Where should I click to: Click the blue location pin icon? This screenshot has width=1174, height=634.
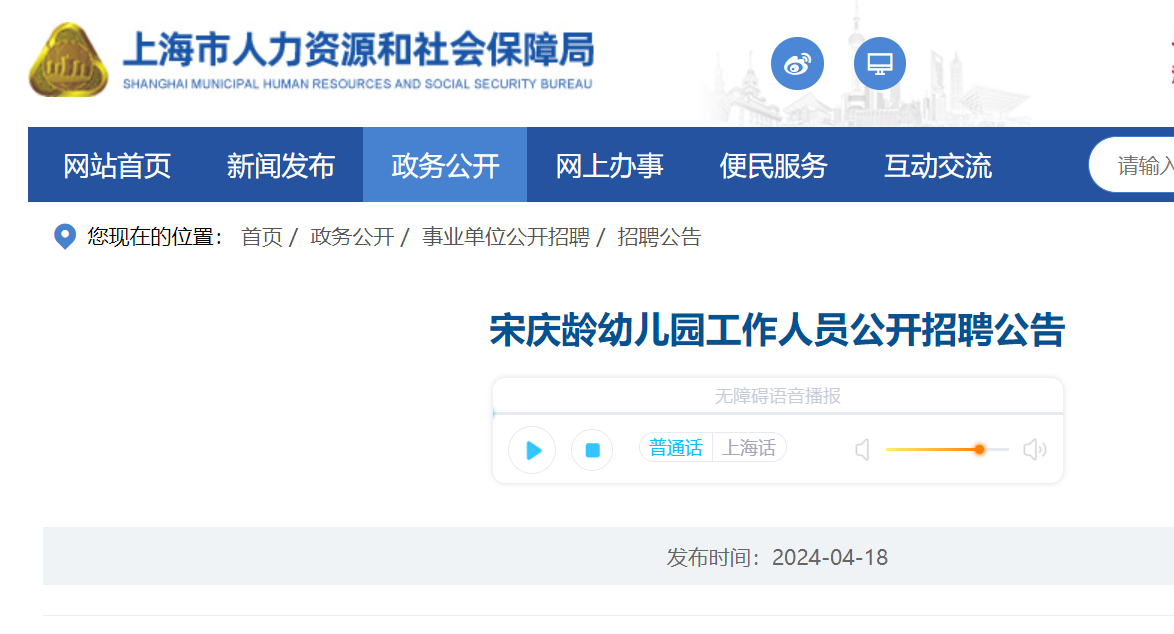coord(65,237)
